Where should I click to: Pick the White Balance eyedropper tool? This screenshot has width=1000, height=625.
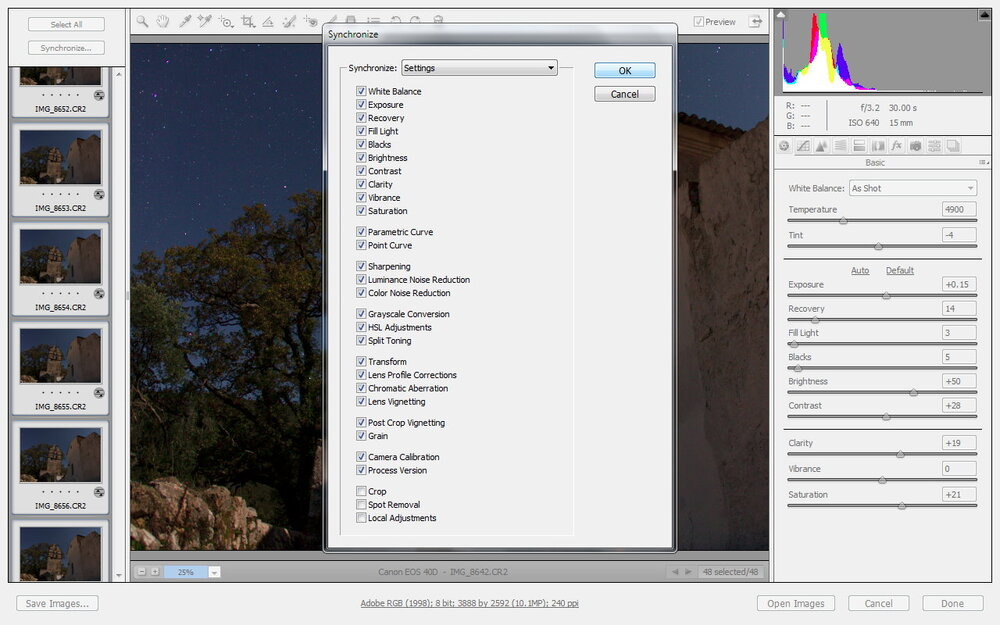click(185, 21)
